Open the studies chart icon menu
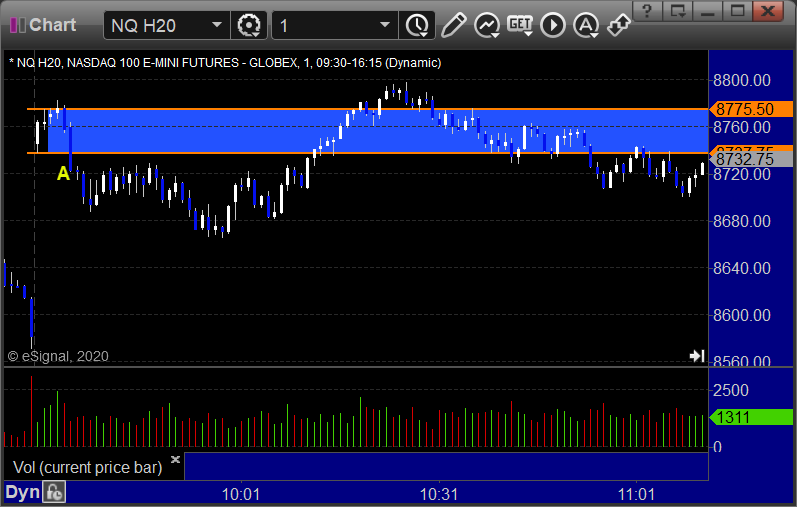The width and height of the screenshot is (797, 507). click(487, 25)
